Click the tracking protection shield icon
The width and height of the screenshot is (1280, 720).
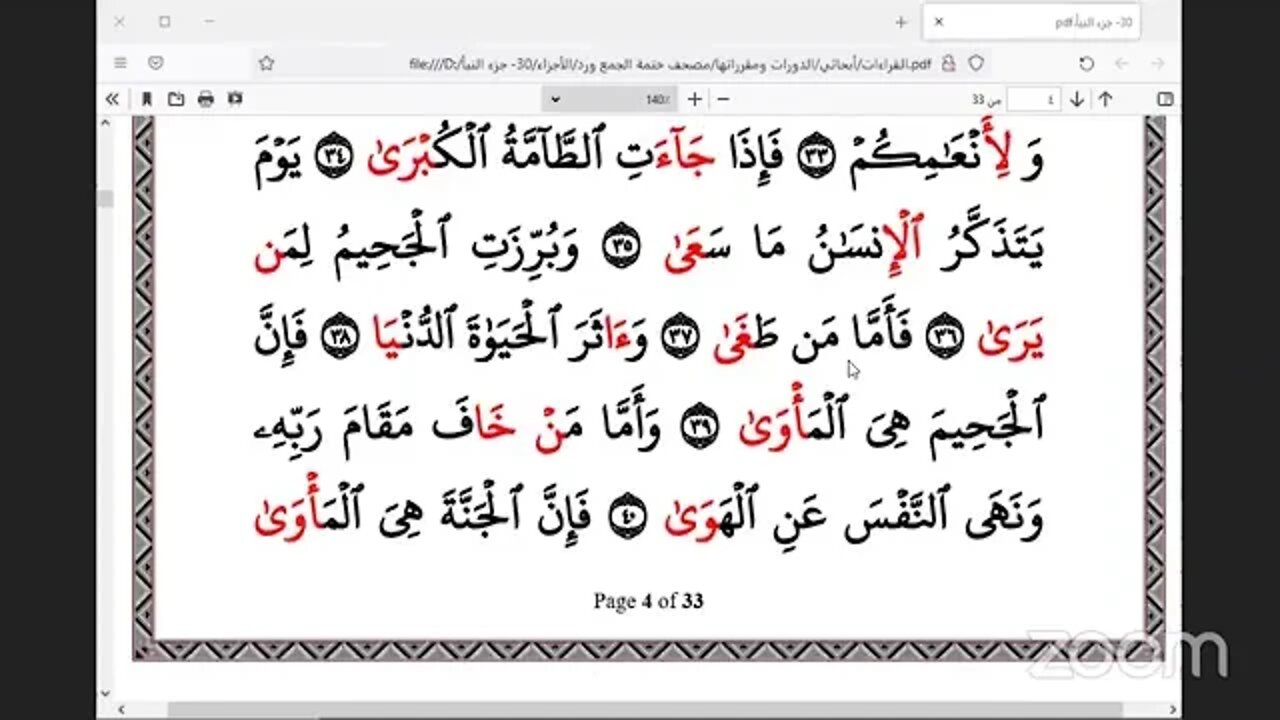pyautogui.click(x=976, y=63)
